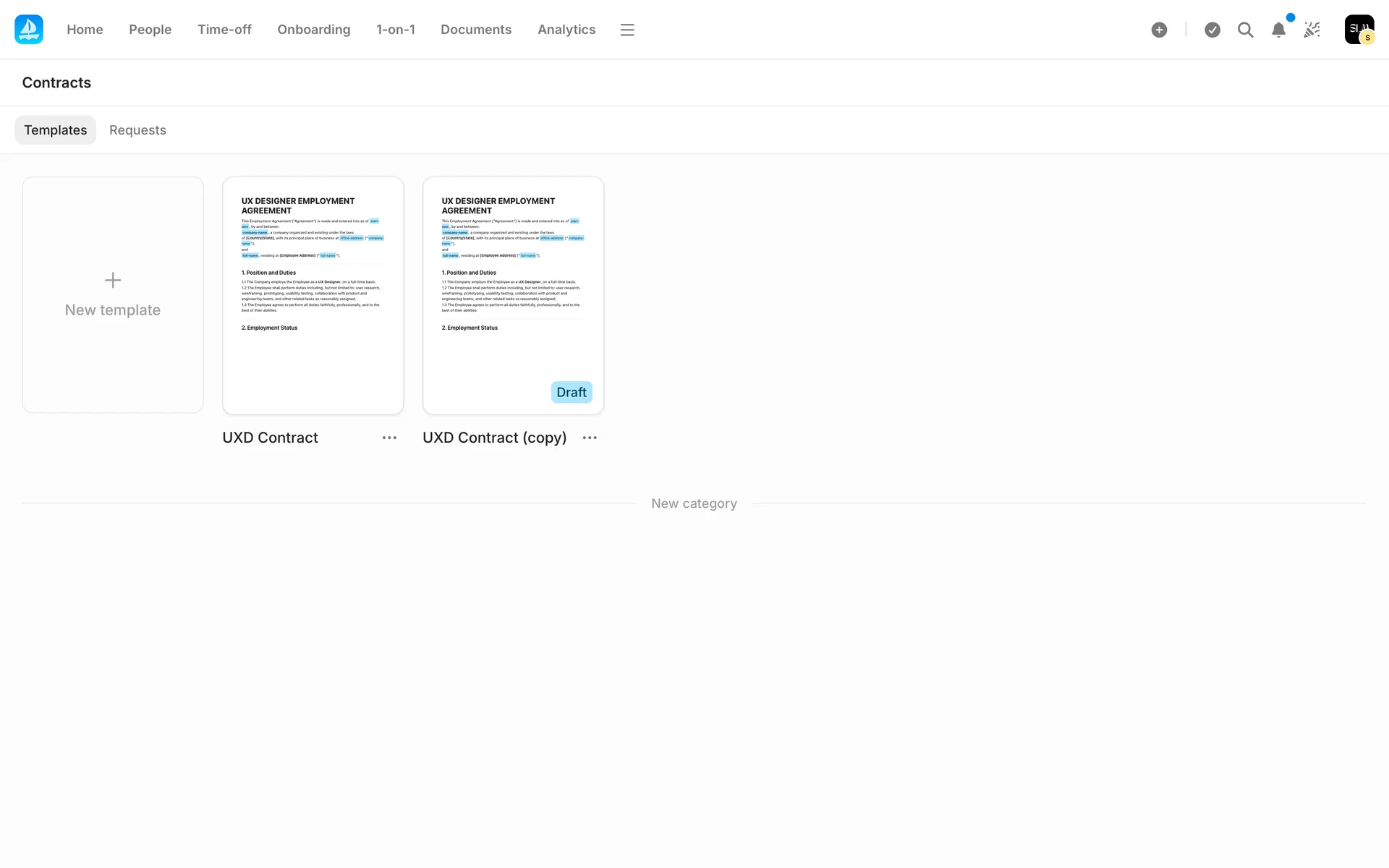Select the Templates tab

point(56,130)
